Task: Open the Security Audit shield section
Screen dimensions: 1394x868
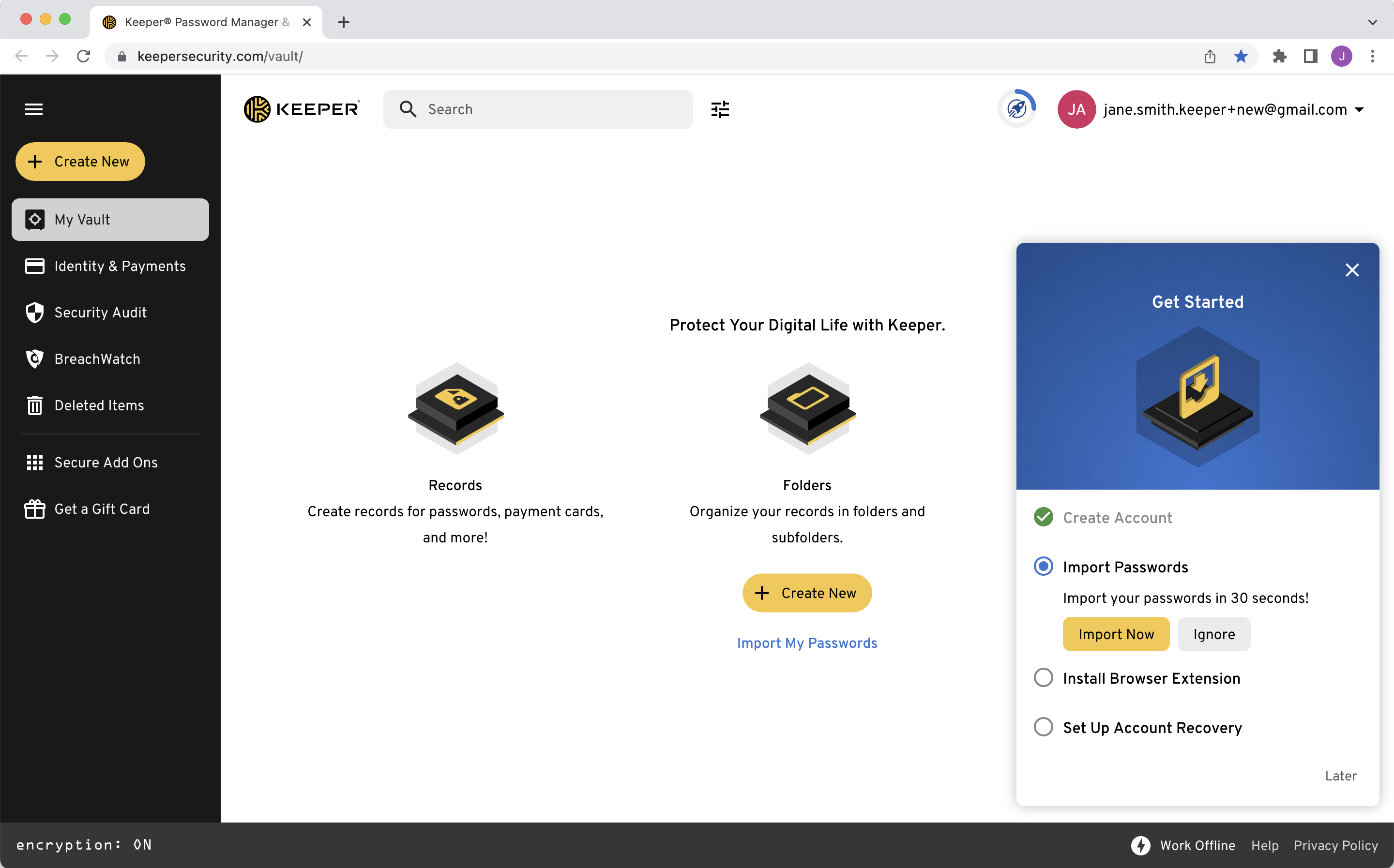Action: (101, 312)
